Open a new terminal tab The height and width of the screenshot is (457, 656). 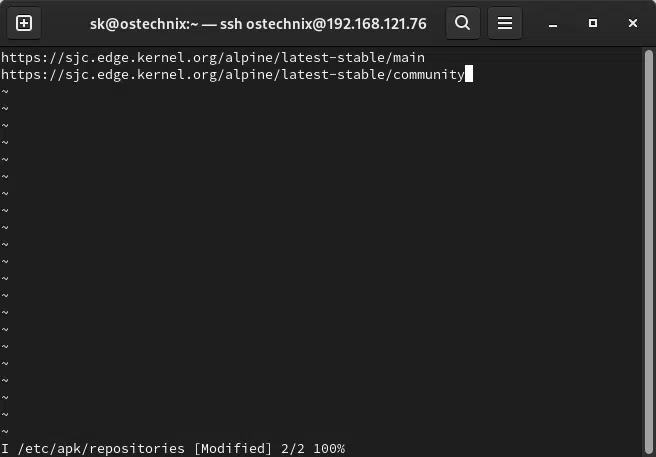click(x=24, y=22)
